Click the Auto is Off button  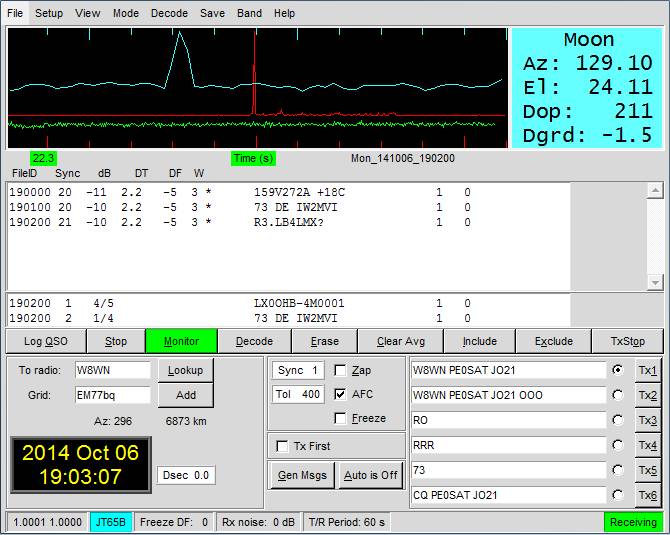370,475
